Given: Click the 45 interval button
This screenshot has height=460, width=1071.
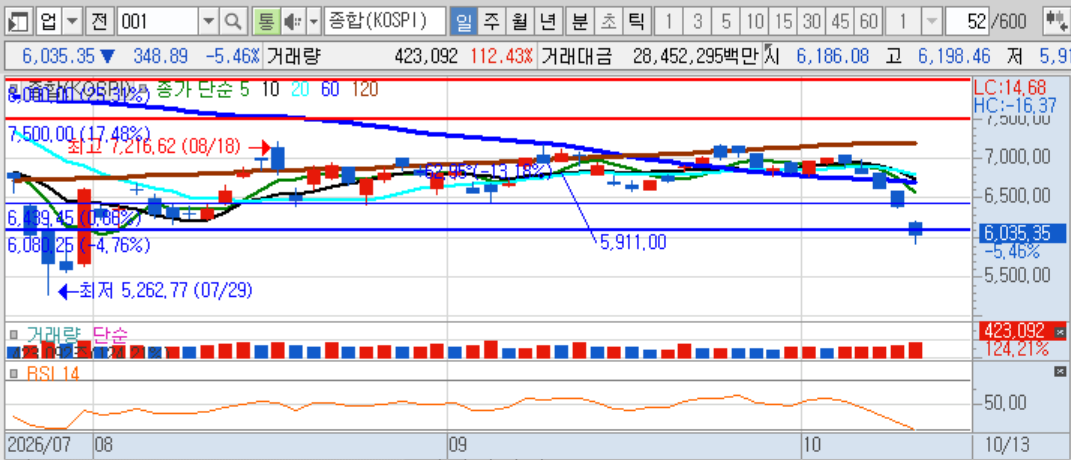Looking at the screenshot, I should tap(840, 23).
